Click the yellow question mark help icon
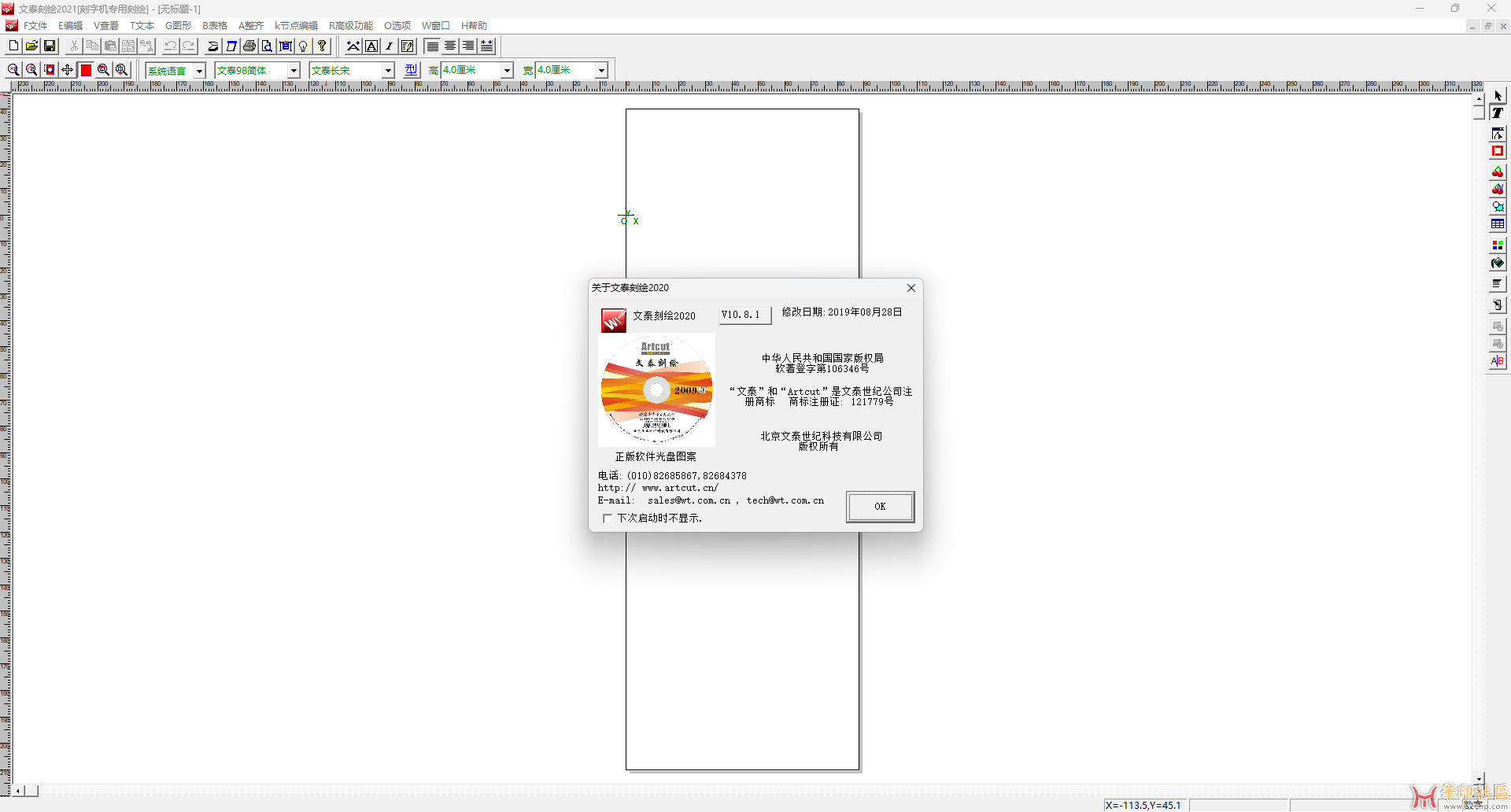Screen dimensions: 1511x812 pyautogui.click(x=322, y=46)
